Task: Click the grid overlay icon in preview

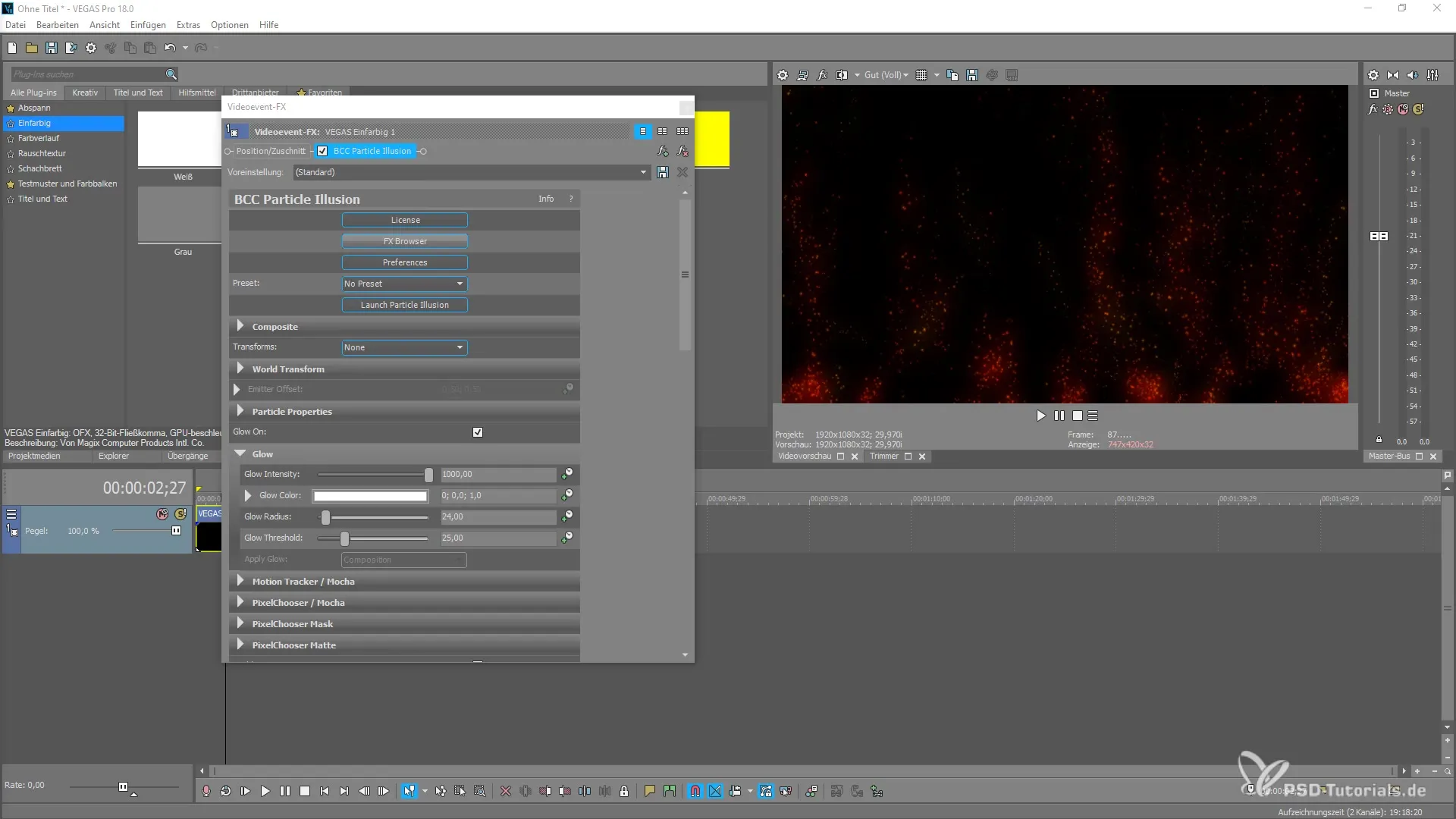Action: pyautogui.click(x=921, y=75)
